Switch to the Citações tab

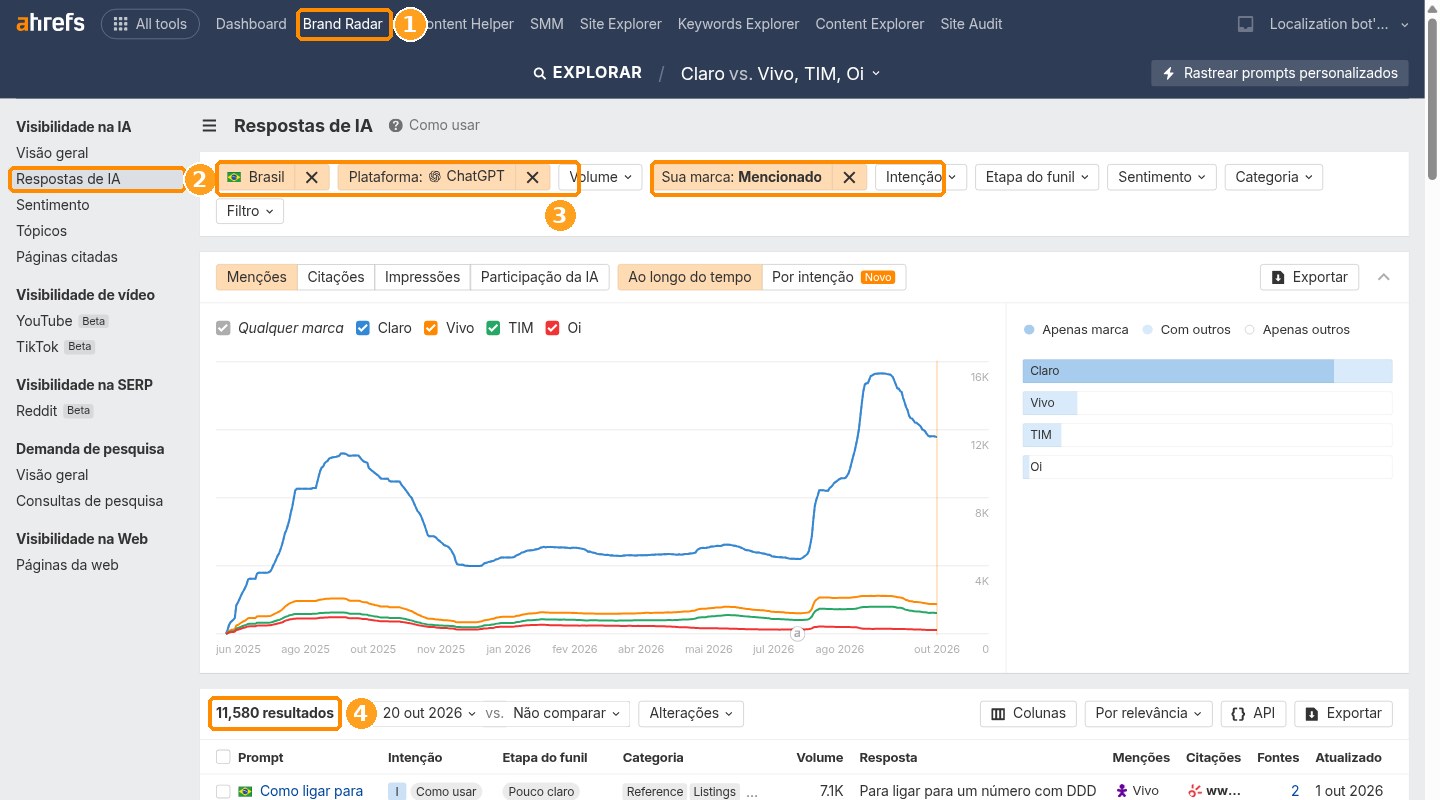336,277
